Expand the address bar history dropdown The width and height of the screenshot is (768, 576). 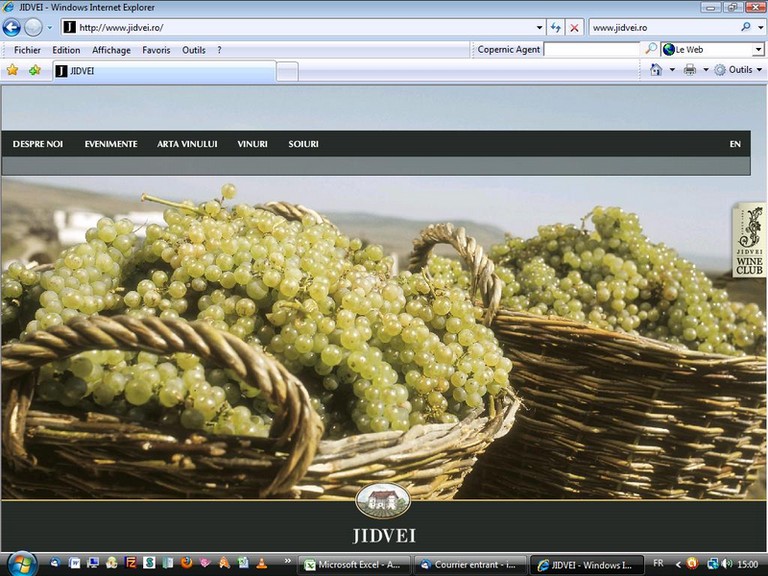[540, 28]
